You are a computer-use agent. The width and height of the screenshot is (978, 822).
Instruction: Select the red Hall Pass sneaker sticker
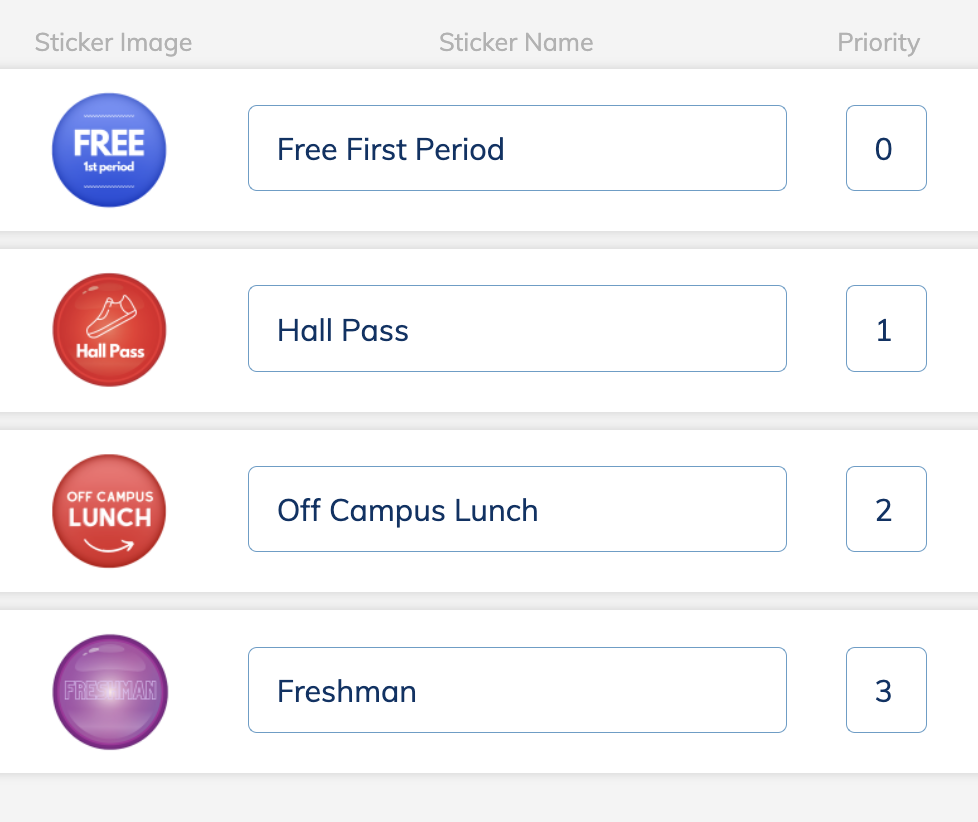pyautogui.click(x=109, y=330)
